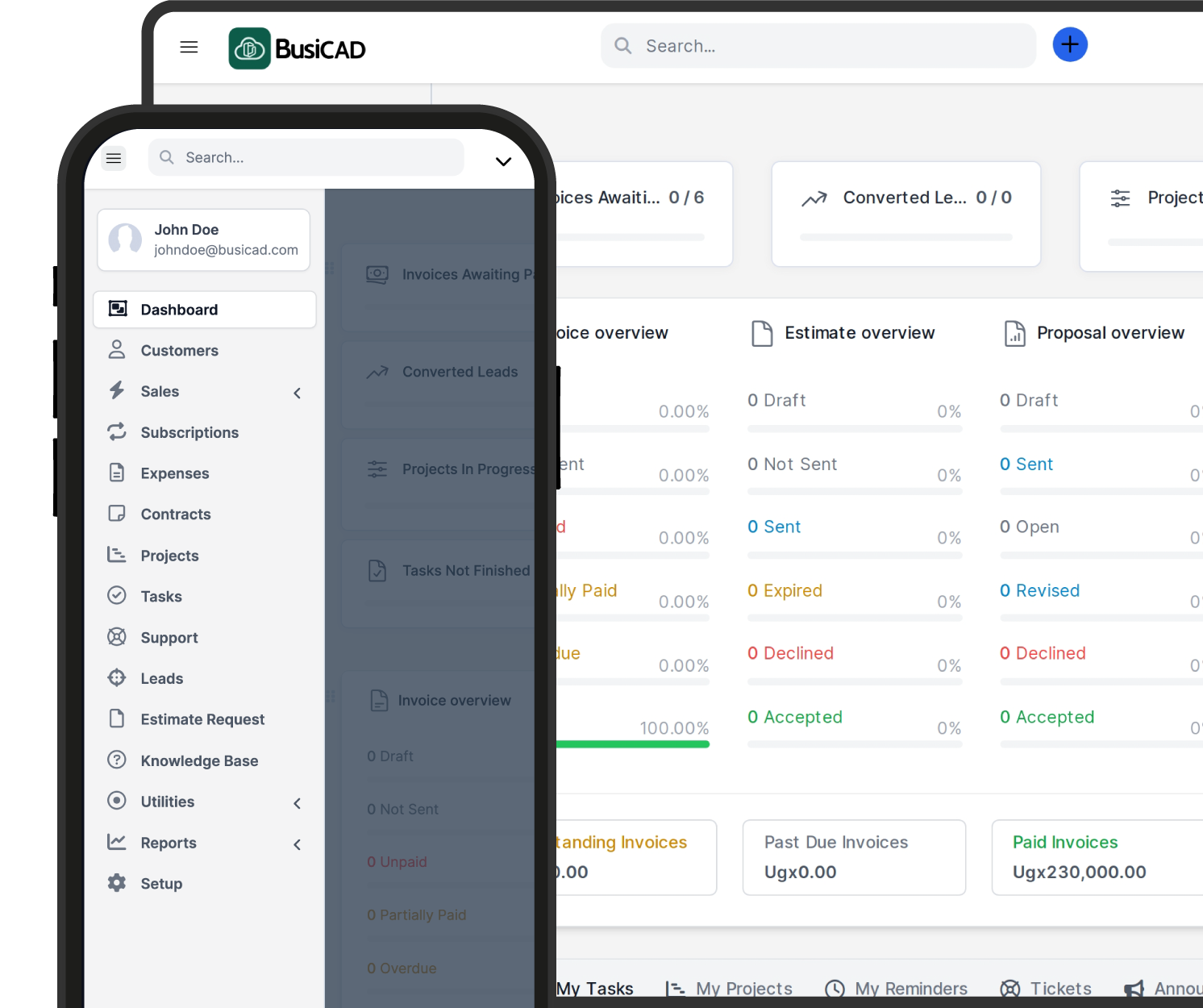This screenshot has width=1203, height=1008.
Task: Switch to the My Tasks tab
Action: (x=594, y=989)
